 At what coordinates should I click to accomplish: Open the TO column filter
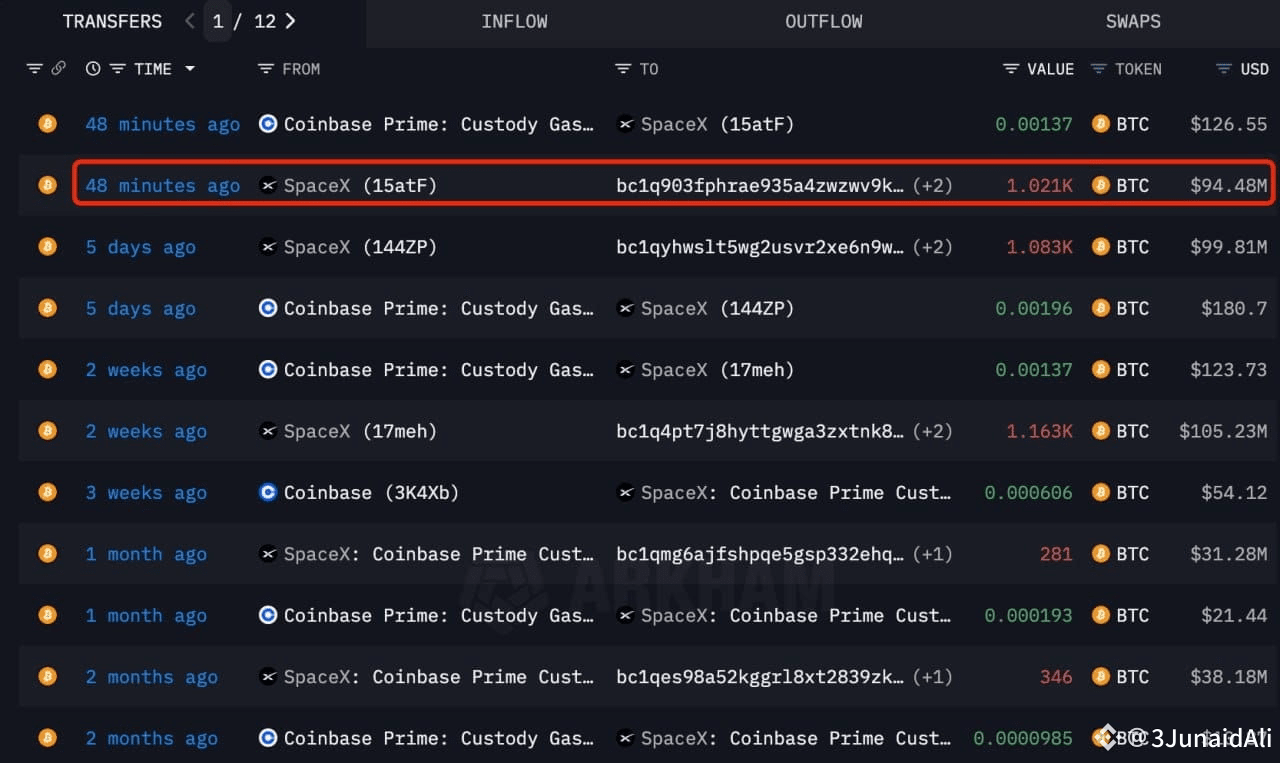click(x=624, y=69)
